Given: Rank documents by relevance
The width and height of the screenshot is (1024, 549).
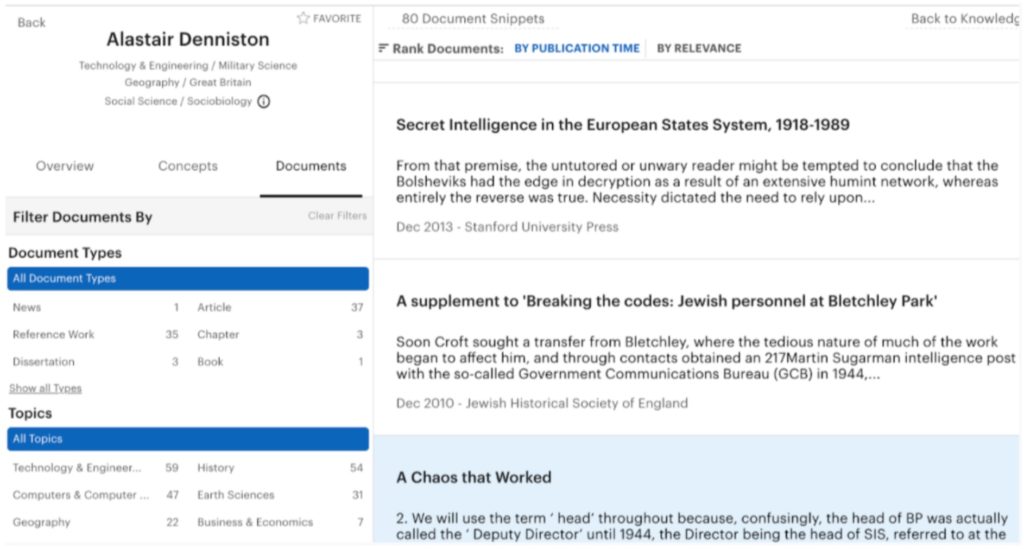Looking at the screenshot, I should (x=699, y=48).
